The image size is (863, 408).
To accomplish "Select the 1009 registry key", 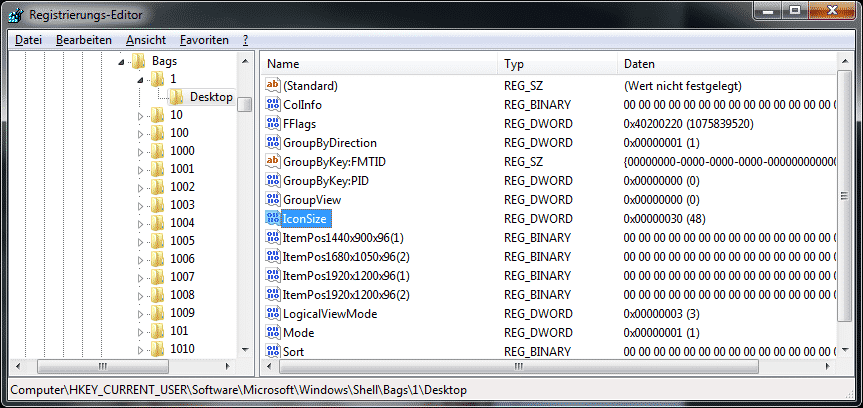I will 182,313.
